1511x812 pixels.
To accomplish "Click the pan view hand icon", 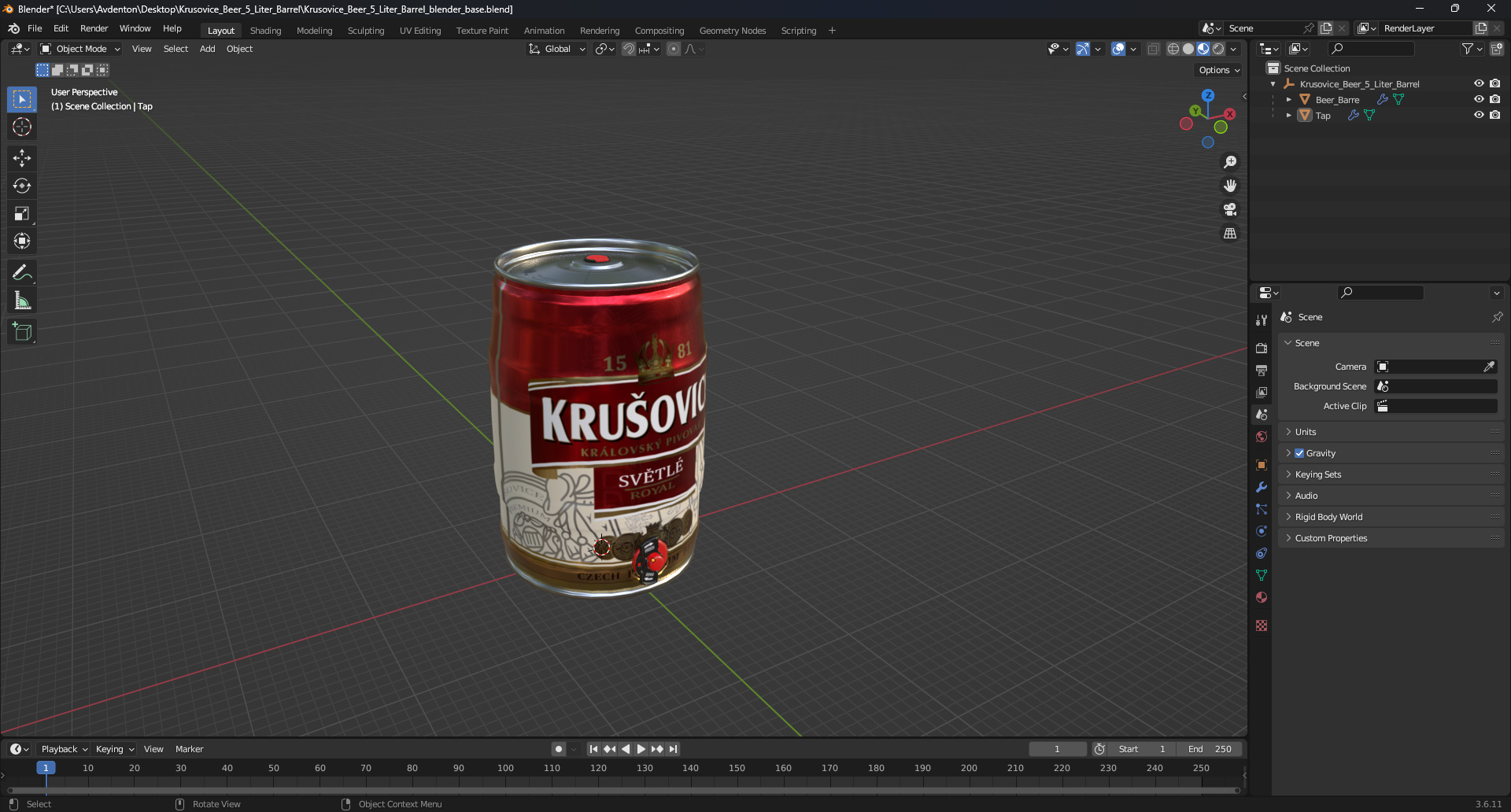I will (1230, 186).
